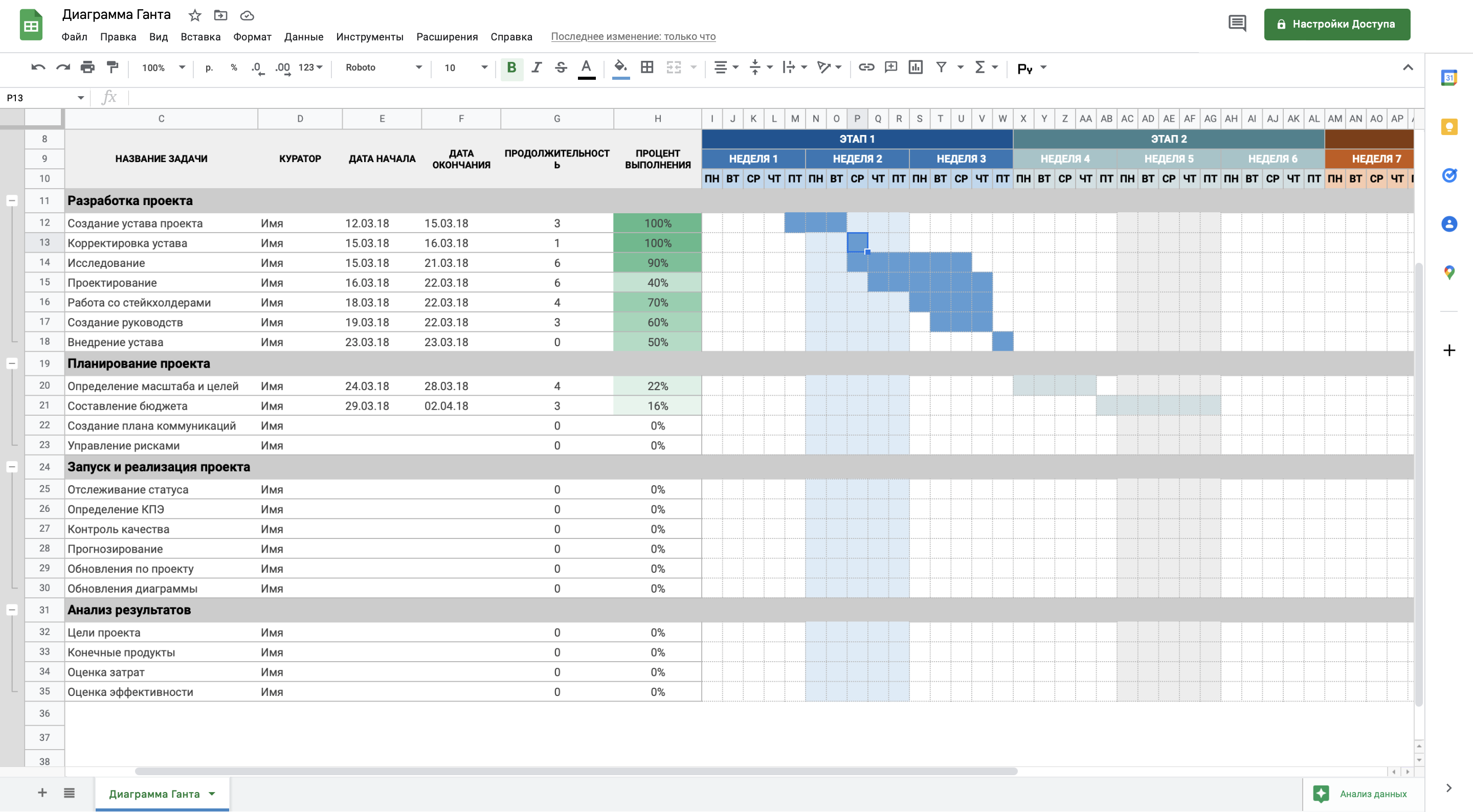Screen dimensions: 1473x812
Task: Toggle italic formatting
Action: coord(537,67)
